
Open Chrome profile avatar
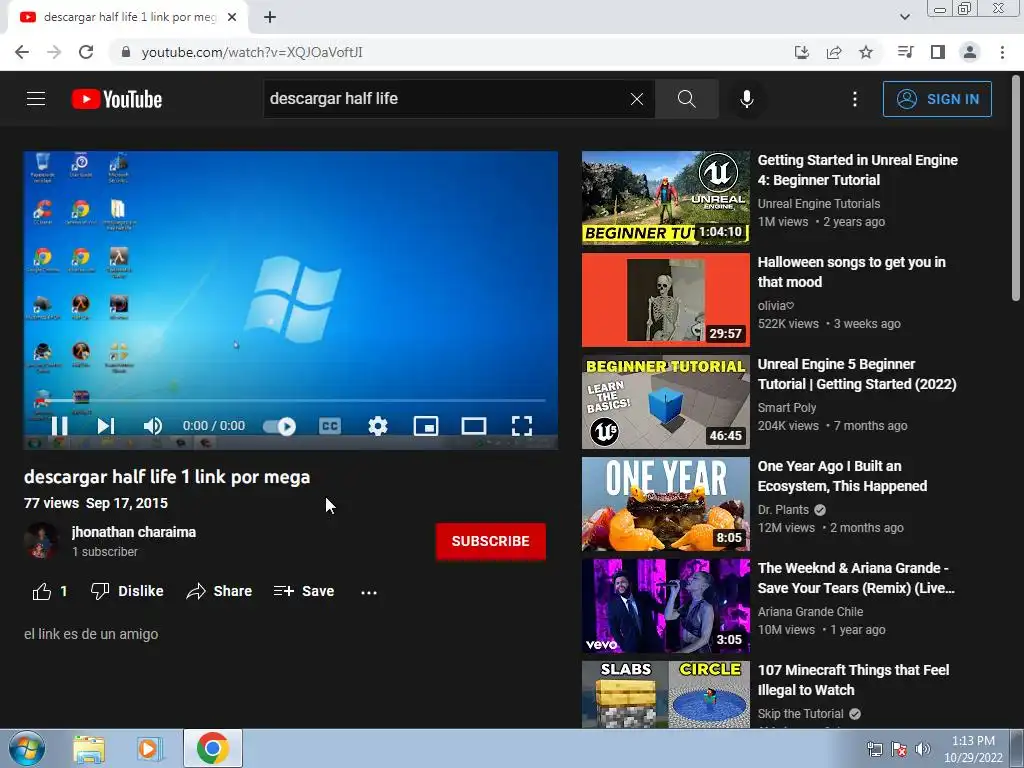coord(970,52)
